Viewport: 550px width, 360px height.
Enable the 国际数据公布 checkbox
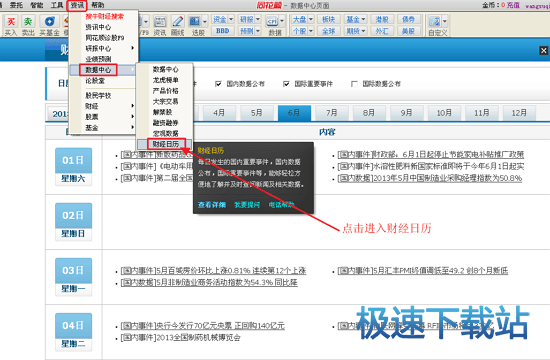[354, 84]
